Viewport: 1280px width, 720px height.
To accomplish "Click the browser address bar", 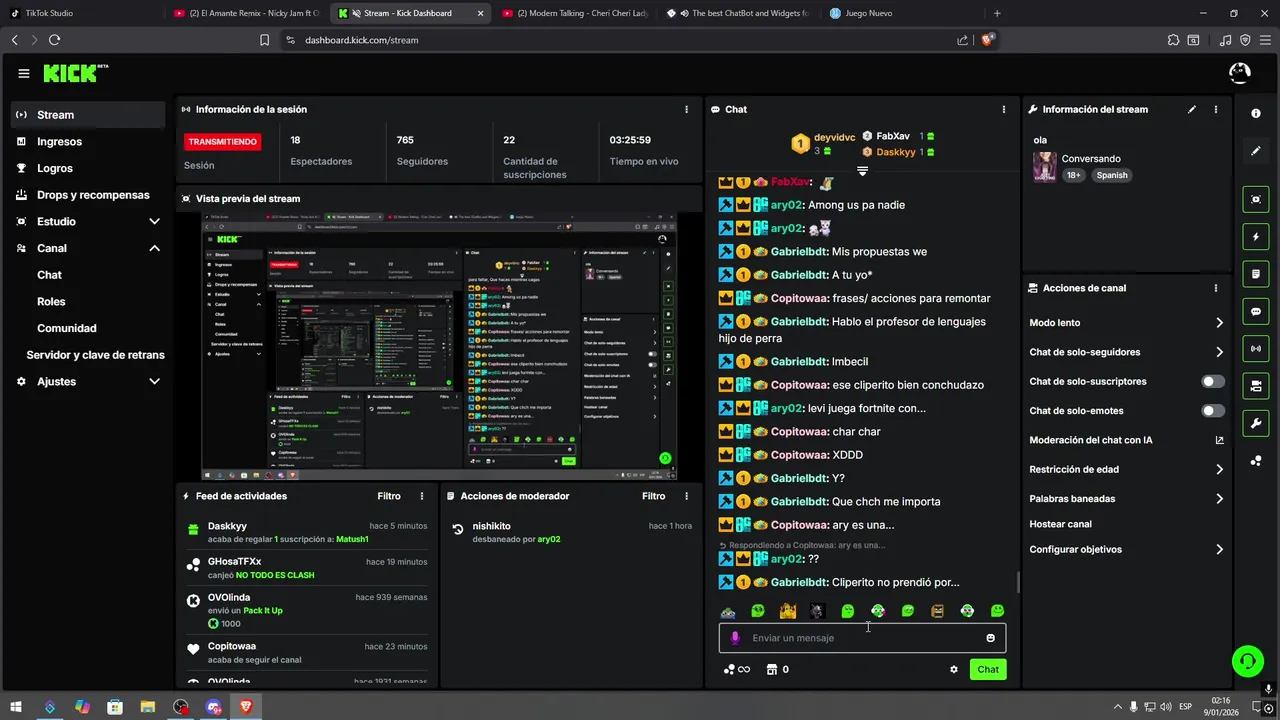I will 620,40.
